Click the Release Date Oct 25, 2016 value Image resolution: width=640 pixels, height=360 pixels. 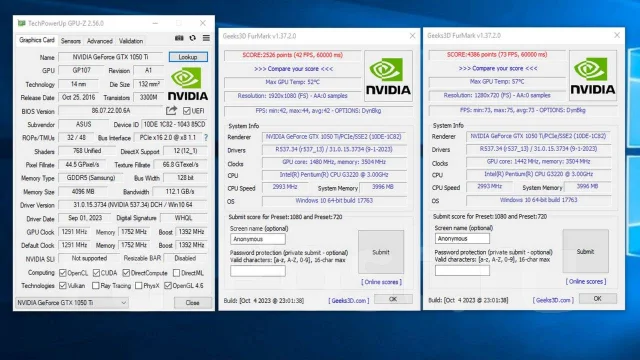click(x=78, y=97)
